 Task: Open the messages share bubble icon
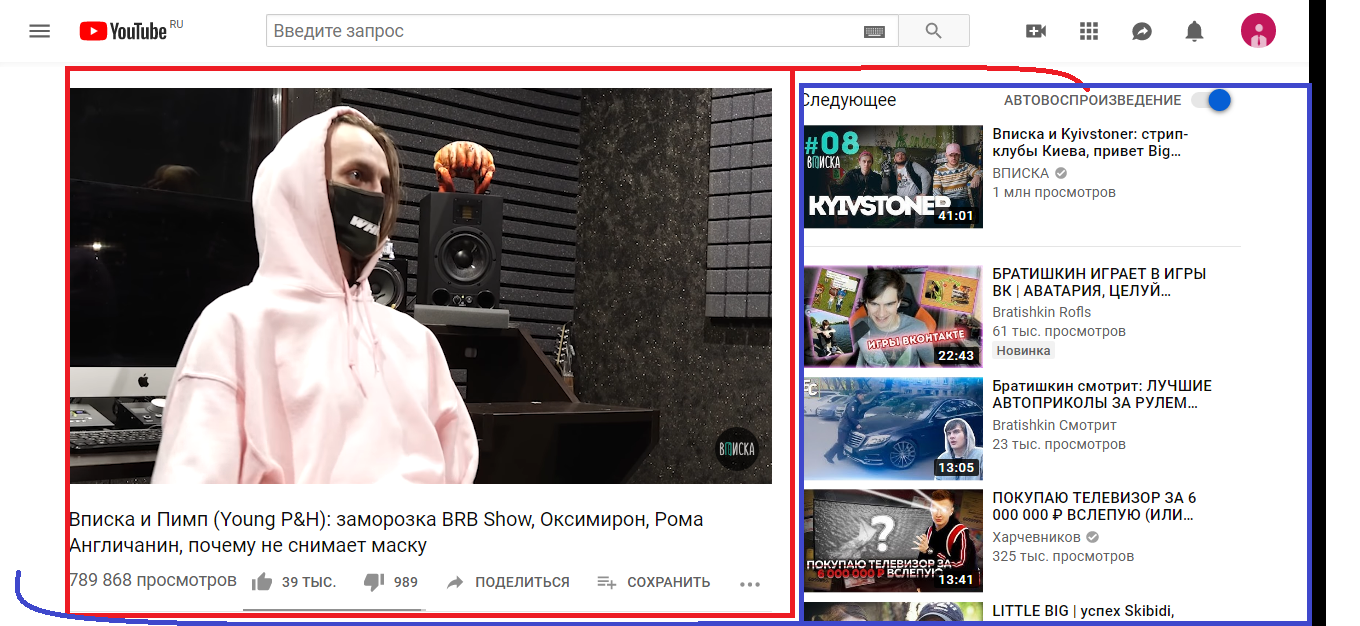1142,31
